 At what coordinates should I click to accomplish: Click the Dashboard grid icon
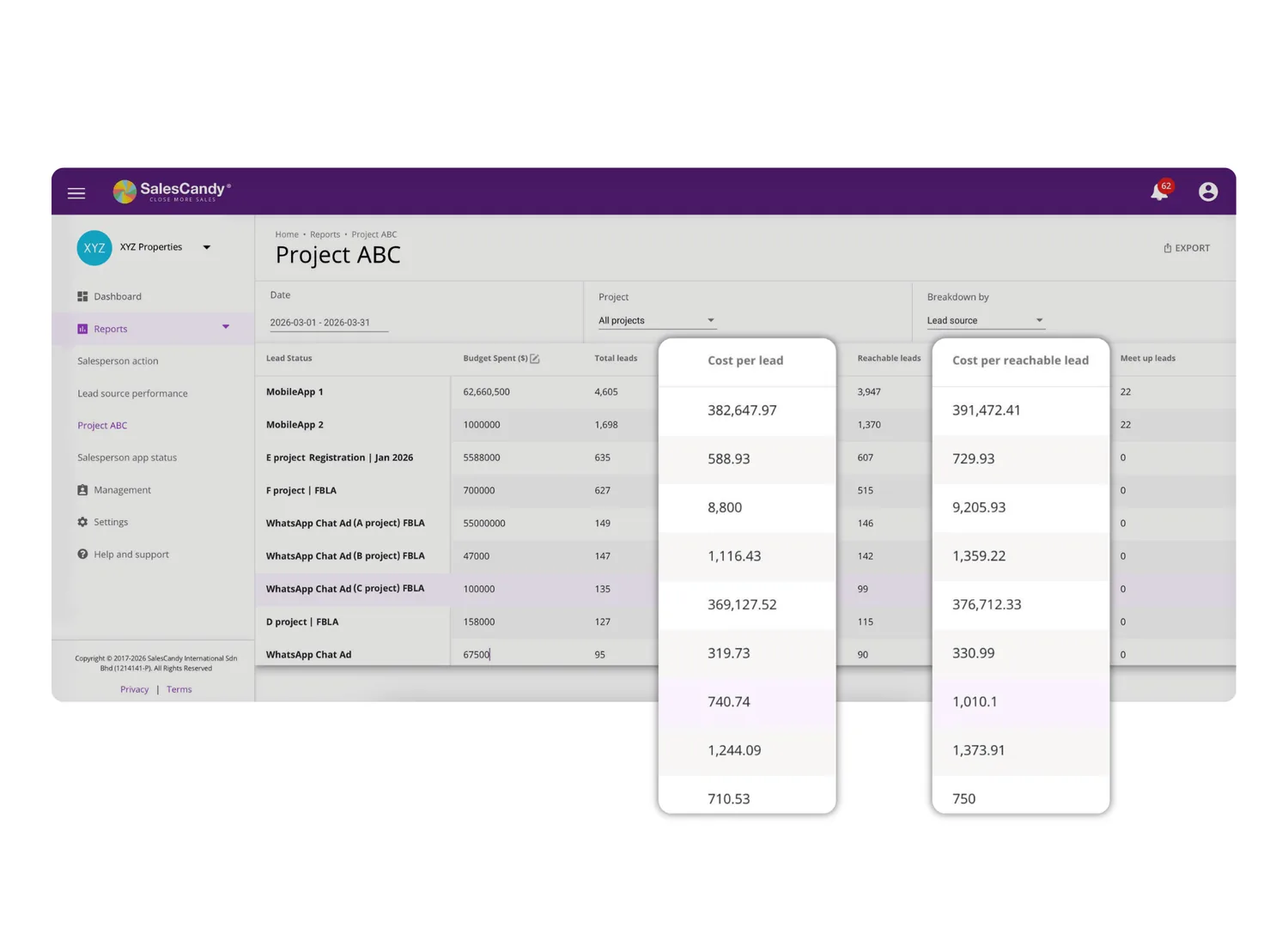coord(82,296)
